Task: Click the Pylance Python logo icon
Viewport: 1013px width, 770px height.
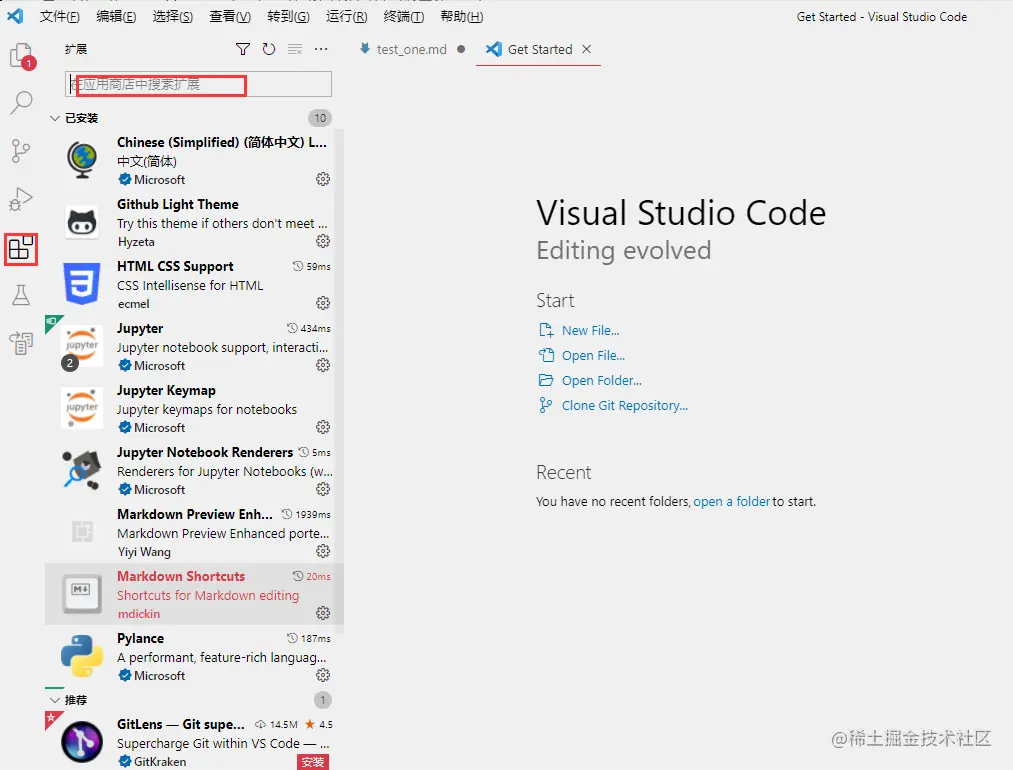Action: click(82, 656)
